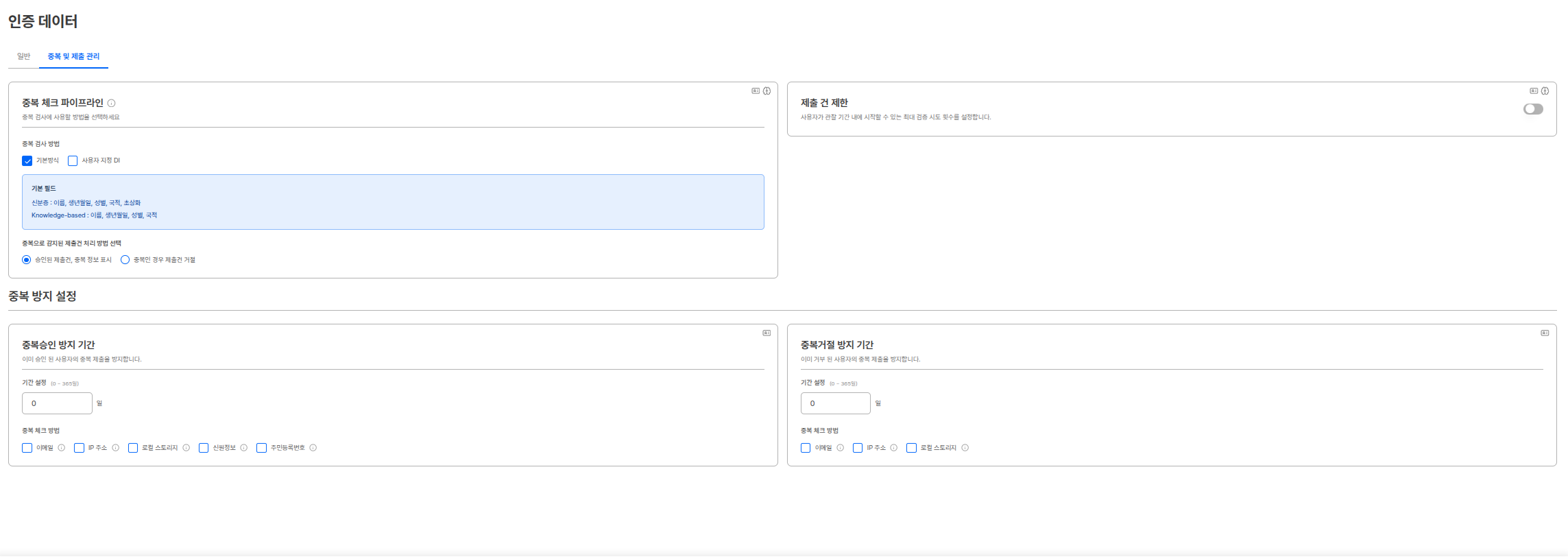Check 로컬 스토리지 in 중복거절 방지 기간
1568x559 pixels.
[911, 448]
